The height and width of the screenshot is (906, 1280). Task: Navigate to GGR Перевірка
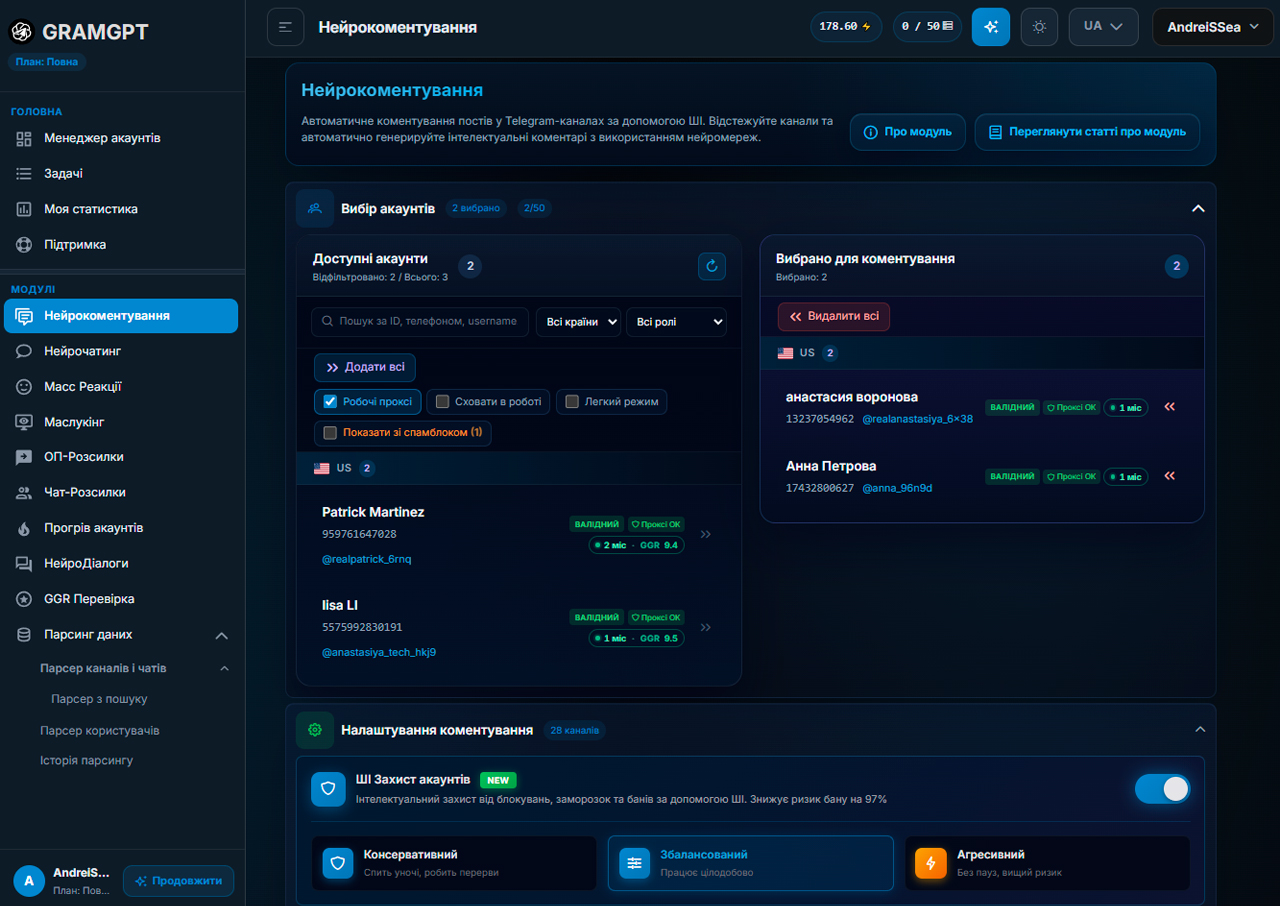point(121,599)
